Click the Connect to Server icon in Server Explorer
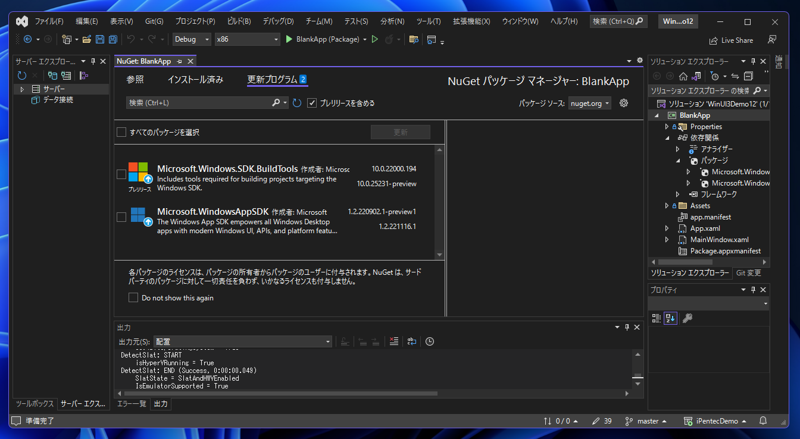The width and height of the screenshot is (800, 439). tap(66, 76)
